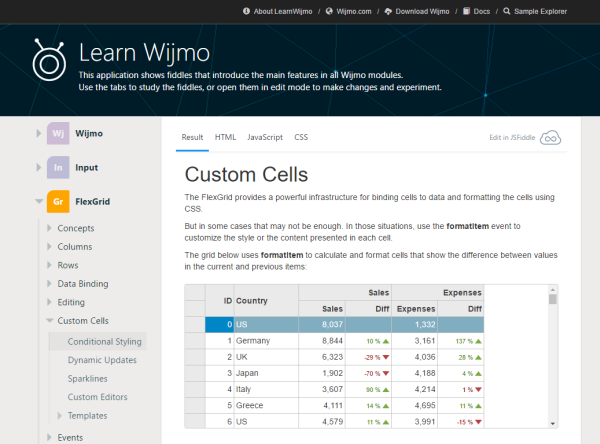
Task: Switch to the CSS tab
Action: tap(301, 137)
